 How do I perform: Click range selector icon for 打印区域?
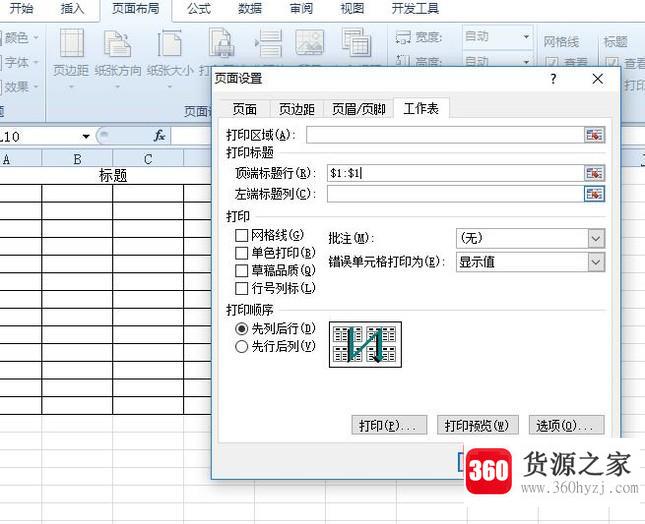click(x=594, y=135)
